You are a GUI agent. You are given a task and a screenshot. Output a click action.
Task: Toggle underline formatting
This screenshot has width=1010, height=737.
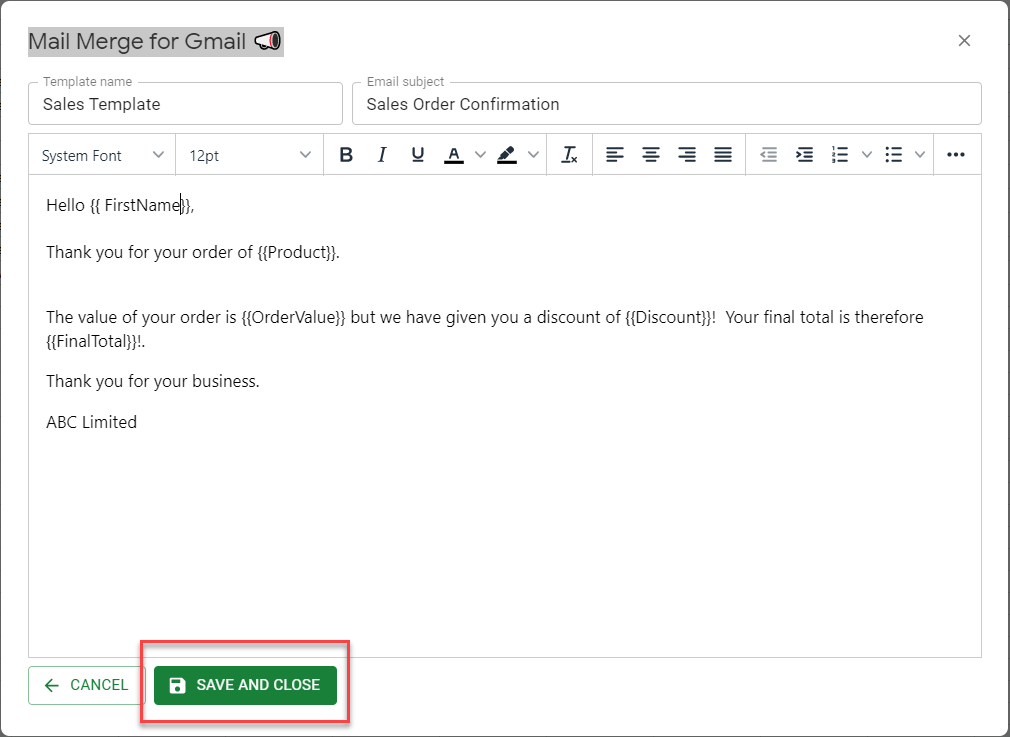pos(417,155)
